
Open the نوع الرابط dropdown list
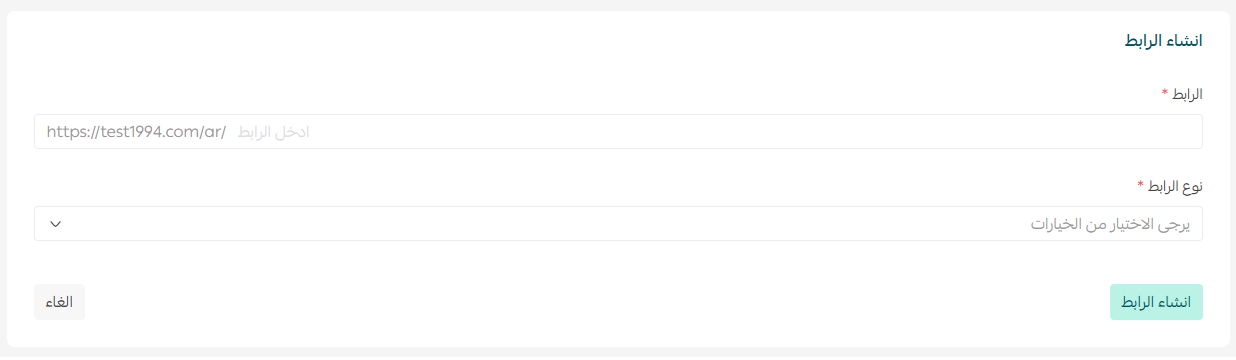[618, 224]
